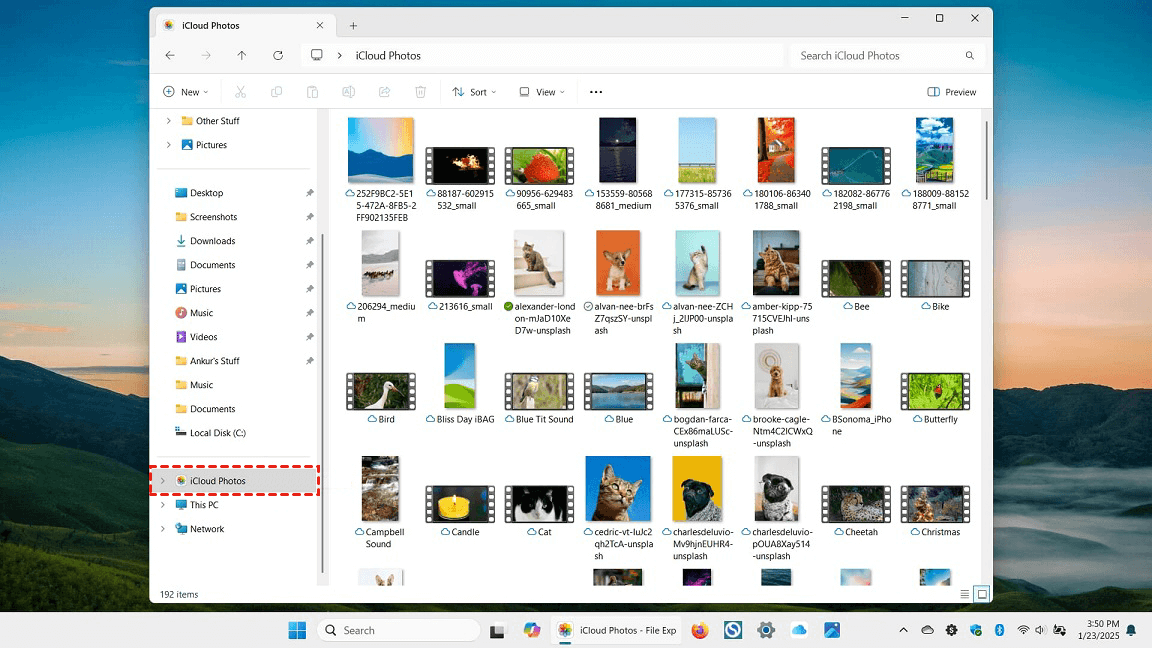Switch to large thumbnails view icon

coord(982,594)
